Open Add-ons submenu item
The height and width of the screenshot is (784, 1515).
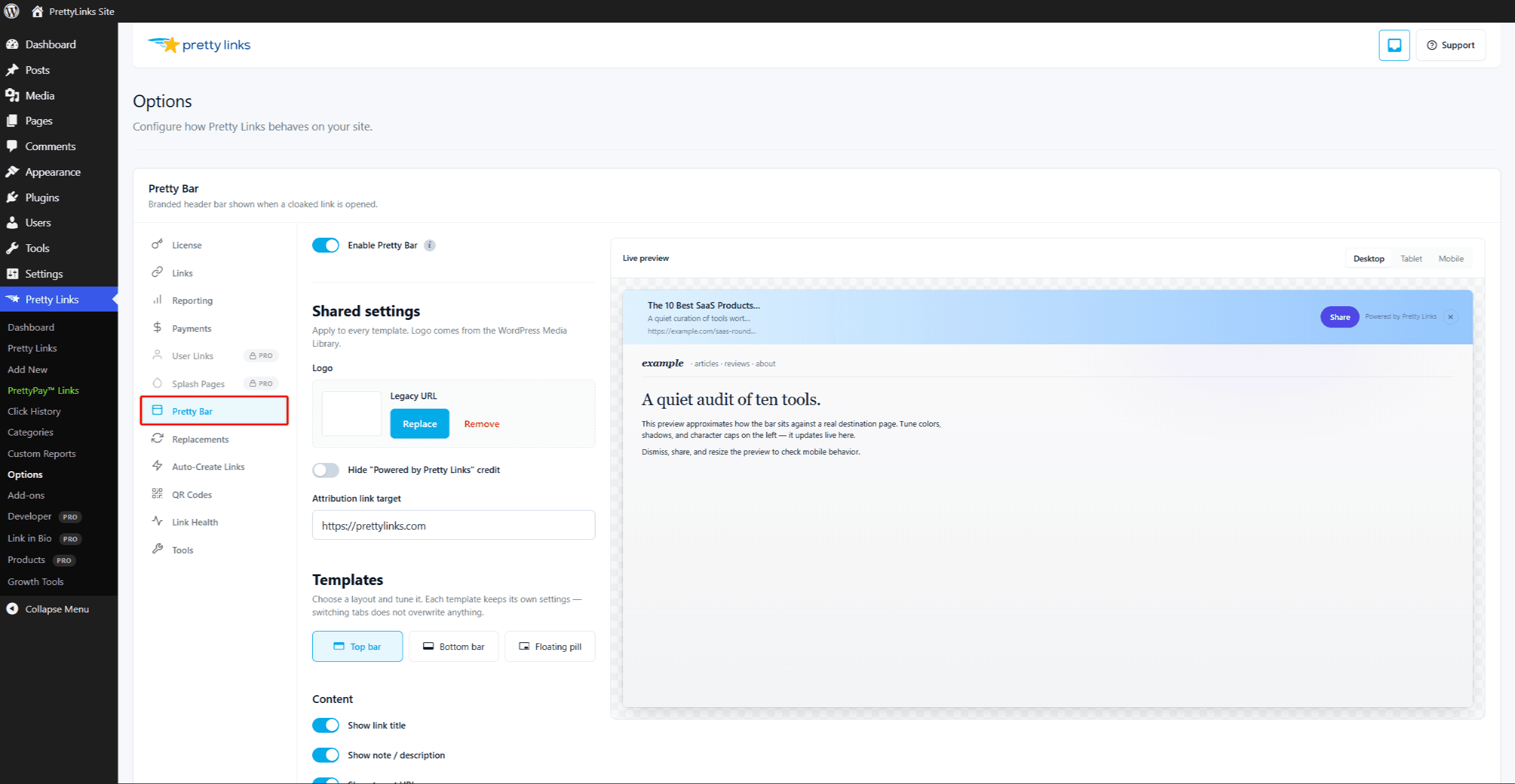click(26, 495)
